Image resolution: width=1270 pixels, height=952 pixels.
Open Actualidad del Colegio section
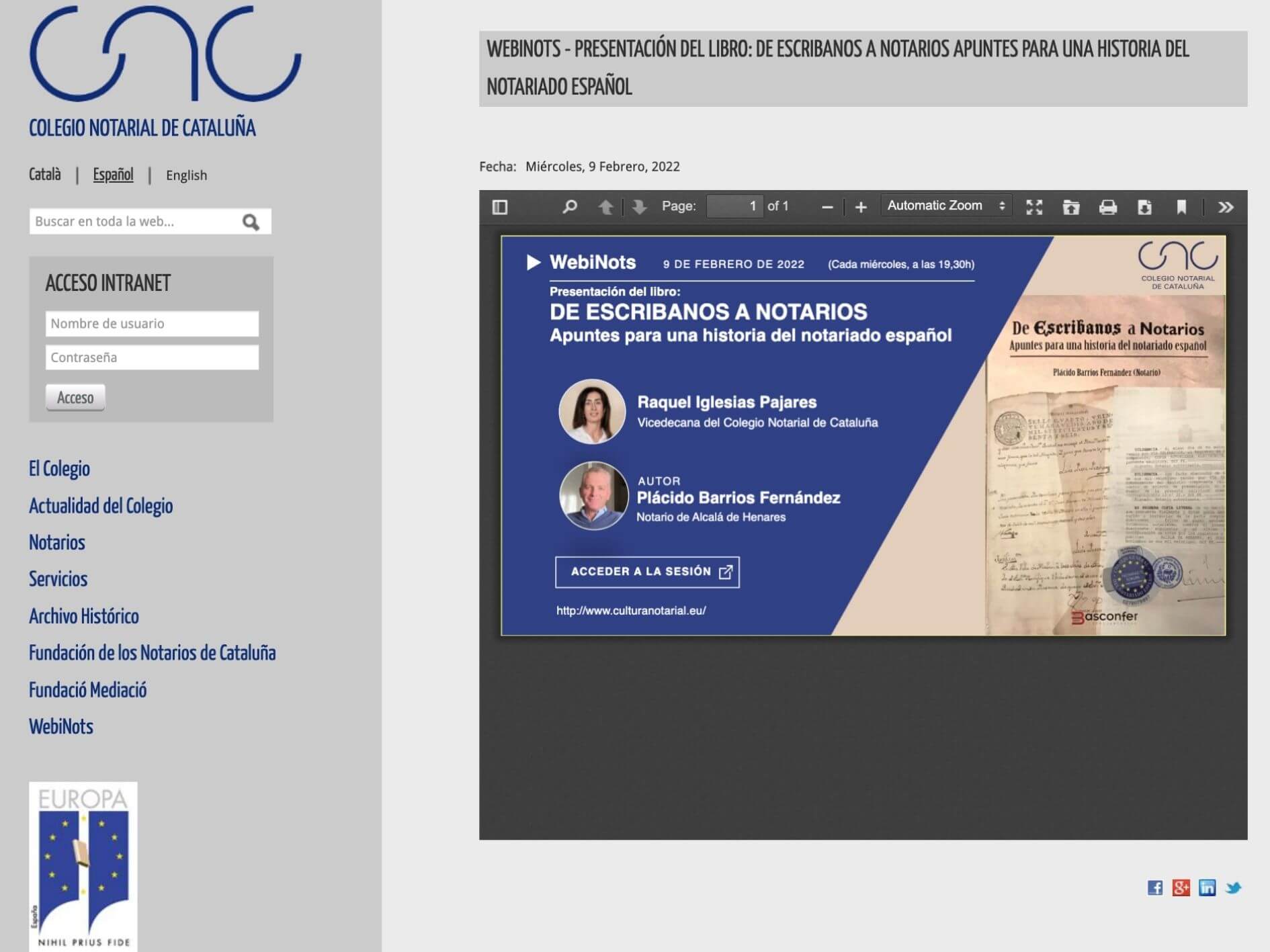[x=101, y=506]
